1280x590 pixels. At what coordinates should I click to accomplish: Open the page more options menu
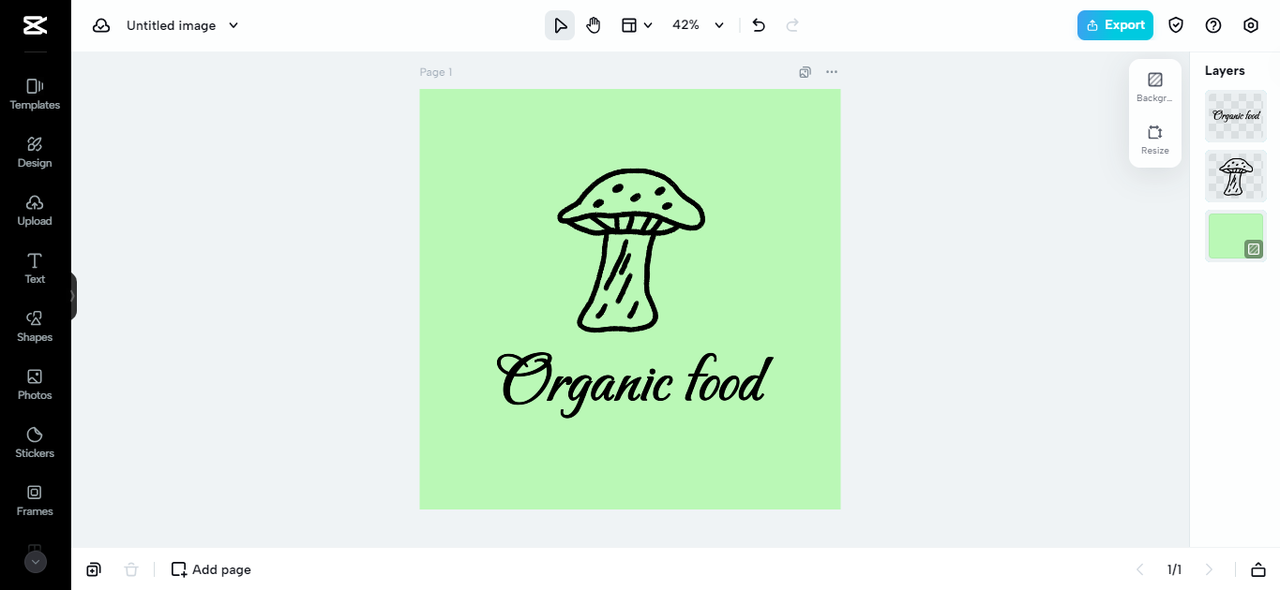coord(832,72)
